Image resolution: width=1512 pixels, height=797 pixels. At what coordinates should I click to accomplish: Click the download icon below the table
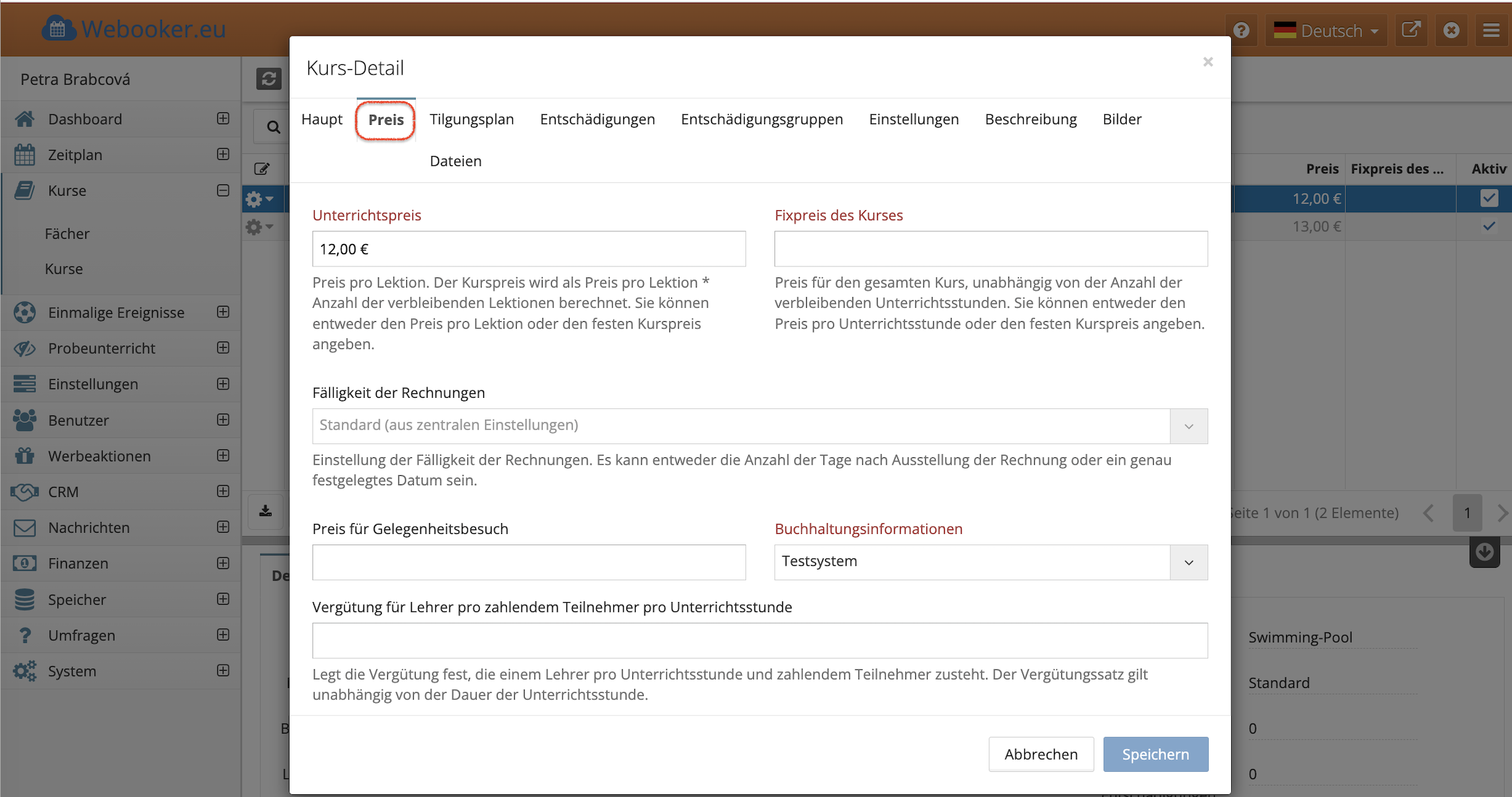pyautogui.click(x=266, y=512)
